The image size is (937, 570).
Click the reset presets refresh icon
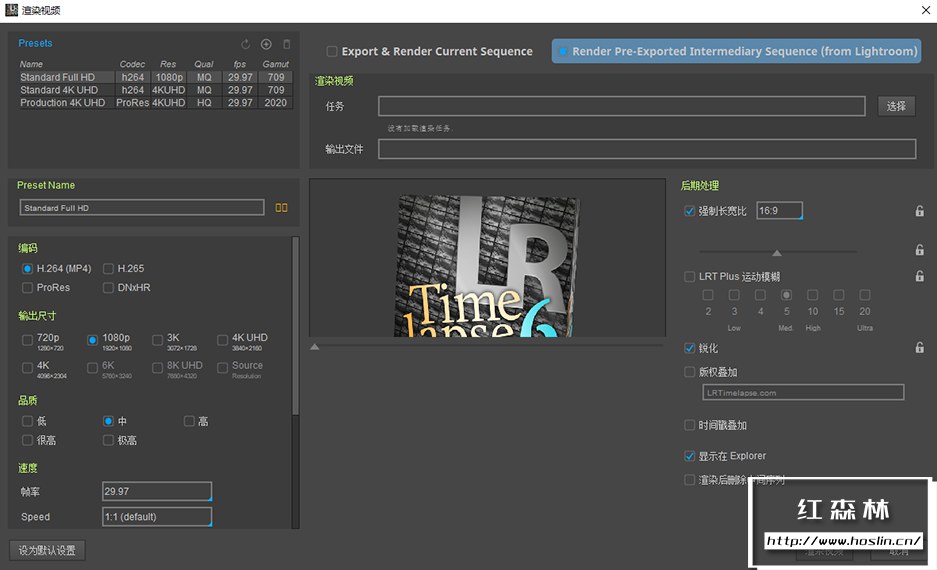pyautogui.click(x=246, y=44)
